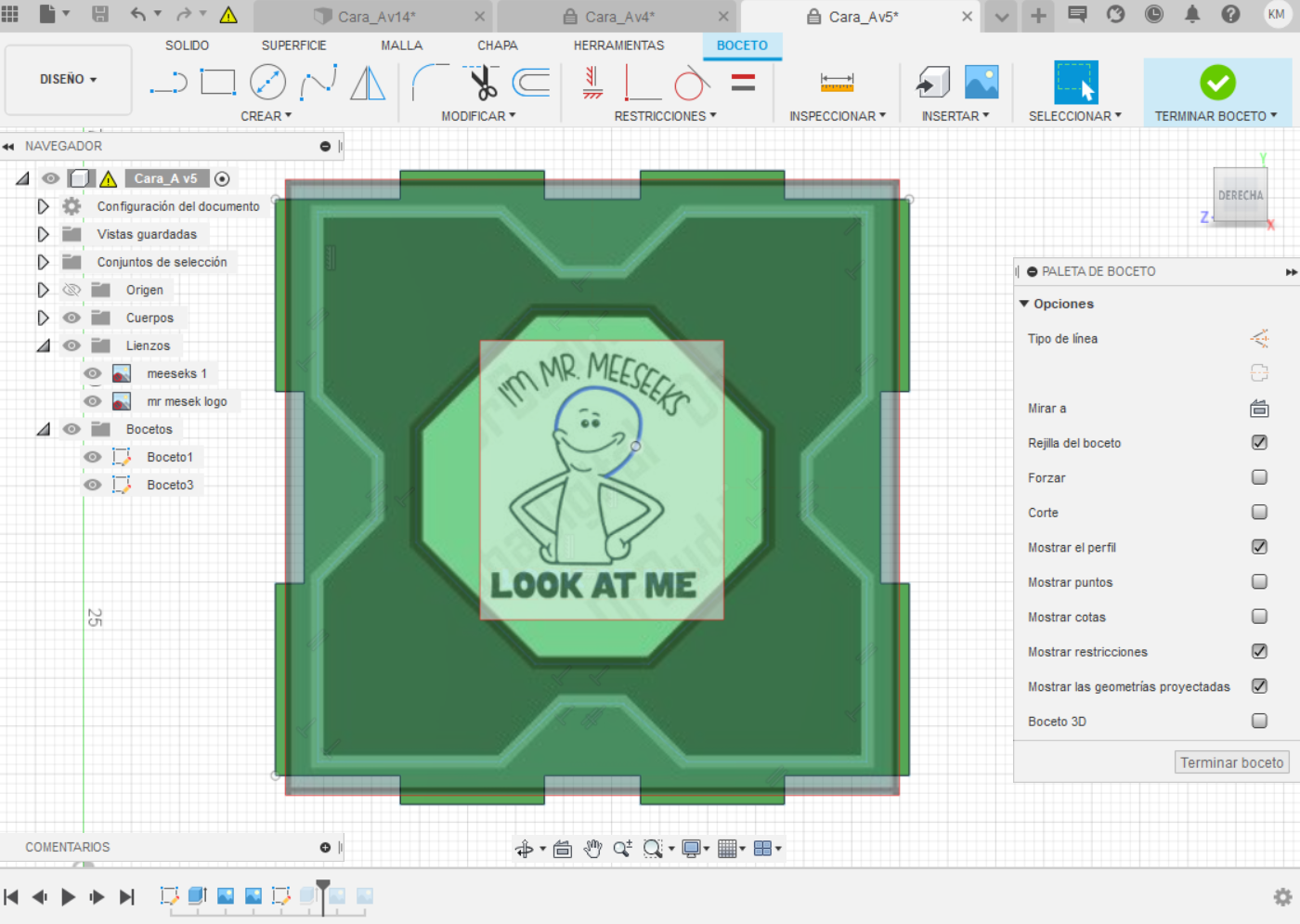The image size is (1300, 924).
Task: Click the Measure tool icon
Action: (837, 83)
